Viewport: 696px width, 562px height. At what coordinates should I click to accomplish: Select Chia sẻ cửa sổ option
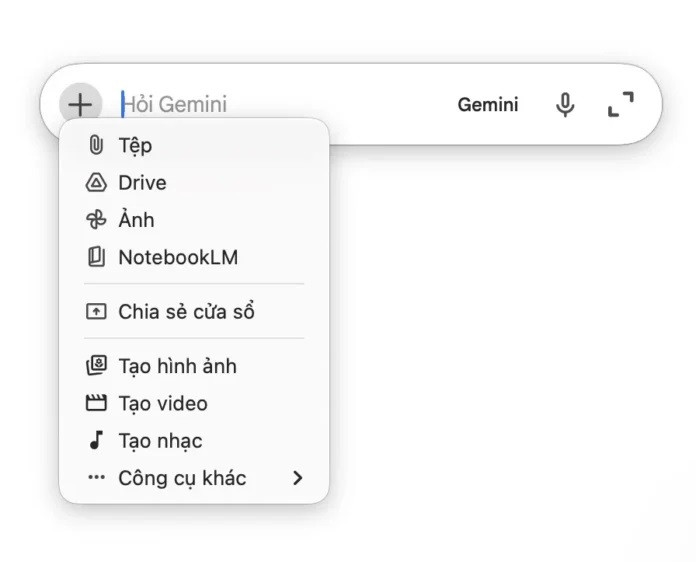click(187, 312)
